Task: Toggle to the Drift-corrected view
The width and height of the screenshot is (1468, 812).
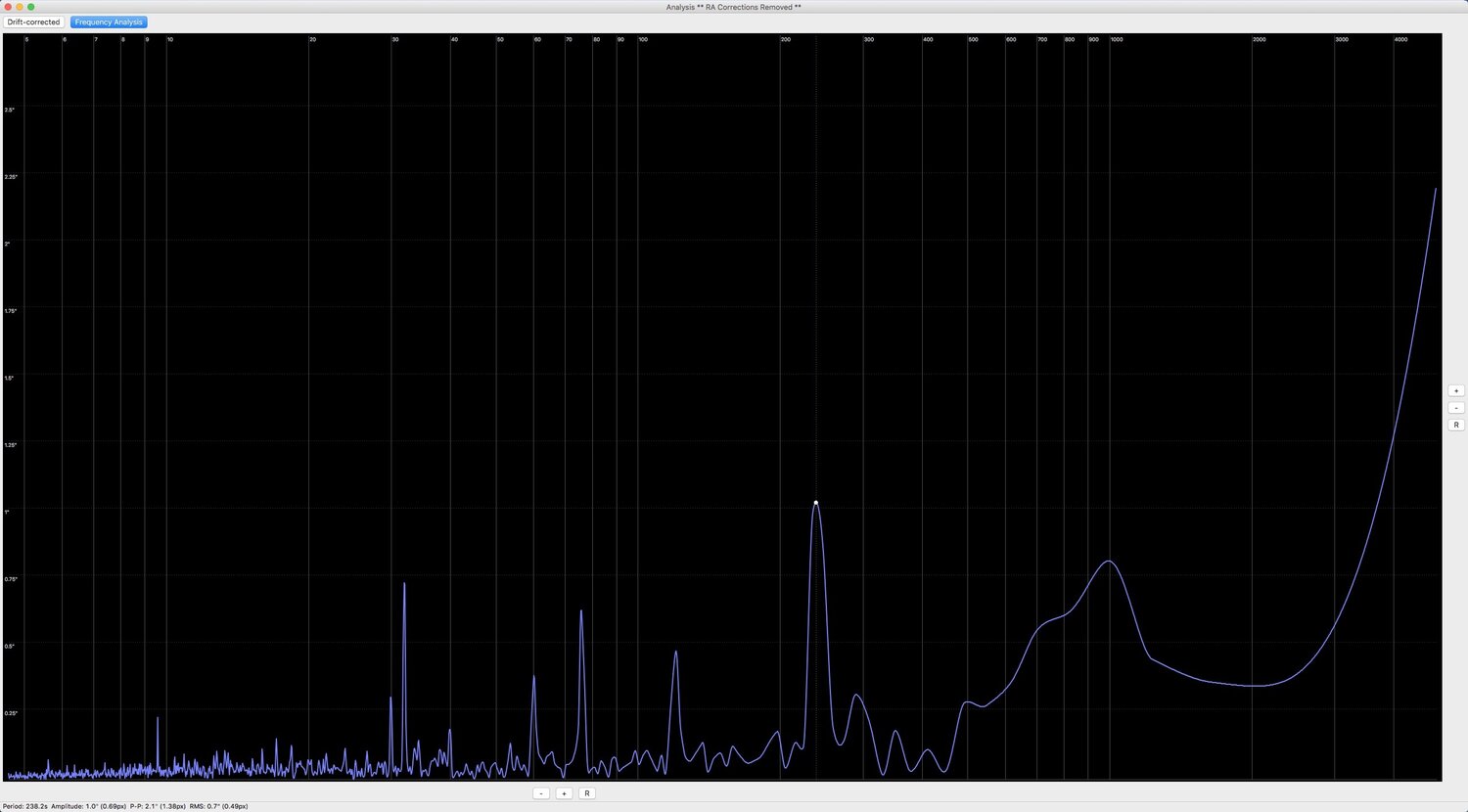Action: (32, 22)
